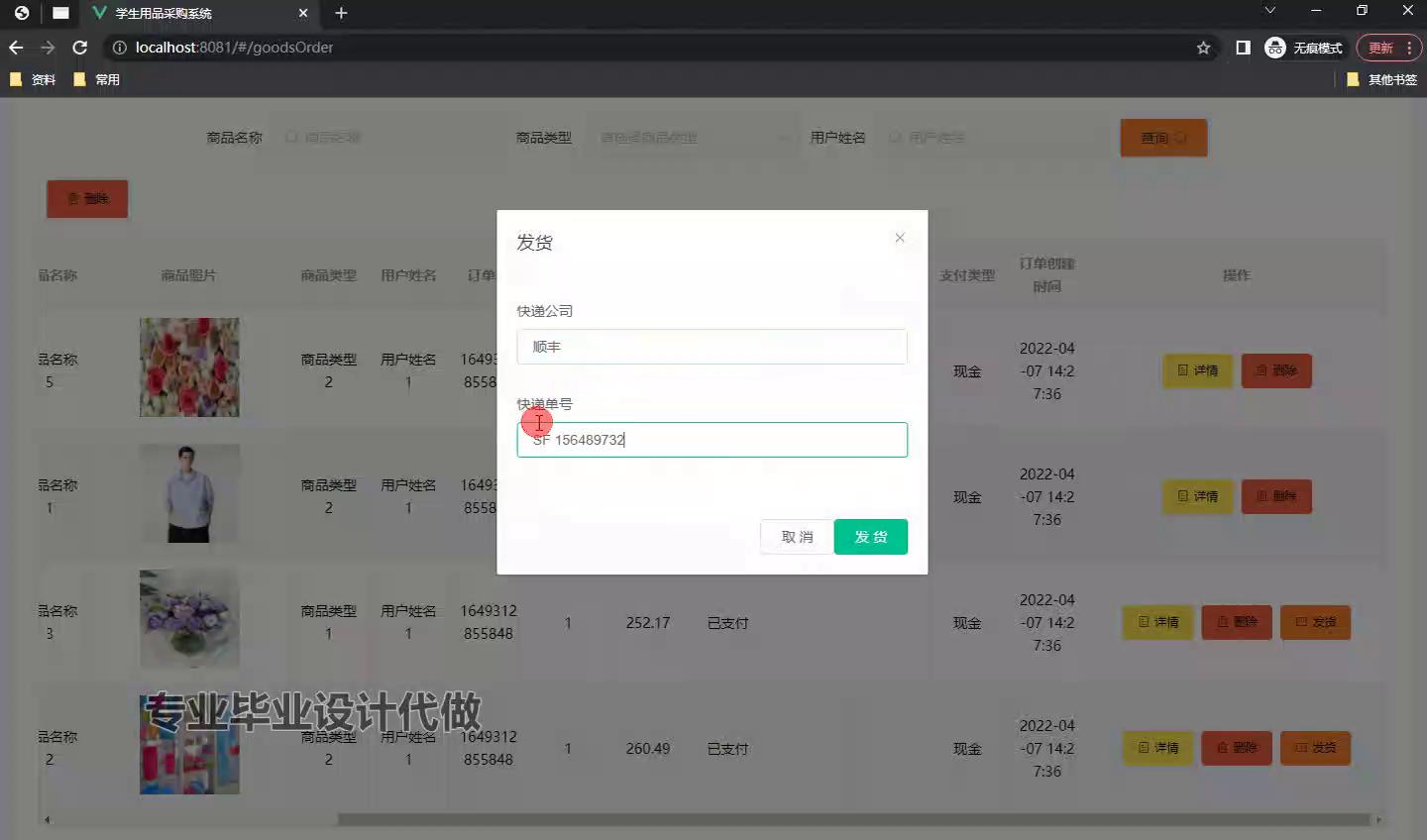Image resolution: width=1427 pixels, height=840 pixels.
Task: Click the 快递公司 input field
Action: click(712, 347)
